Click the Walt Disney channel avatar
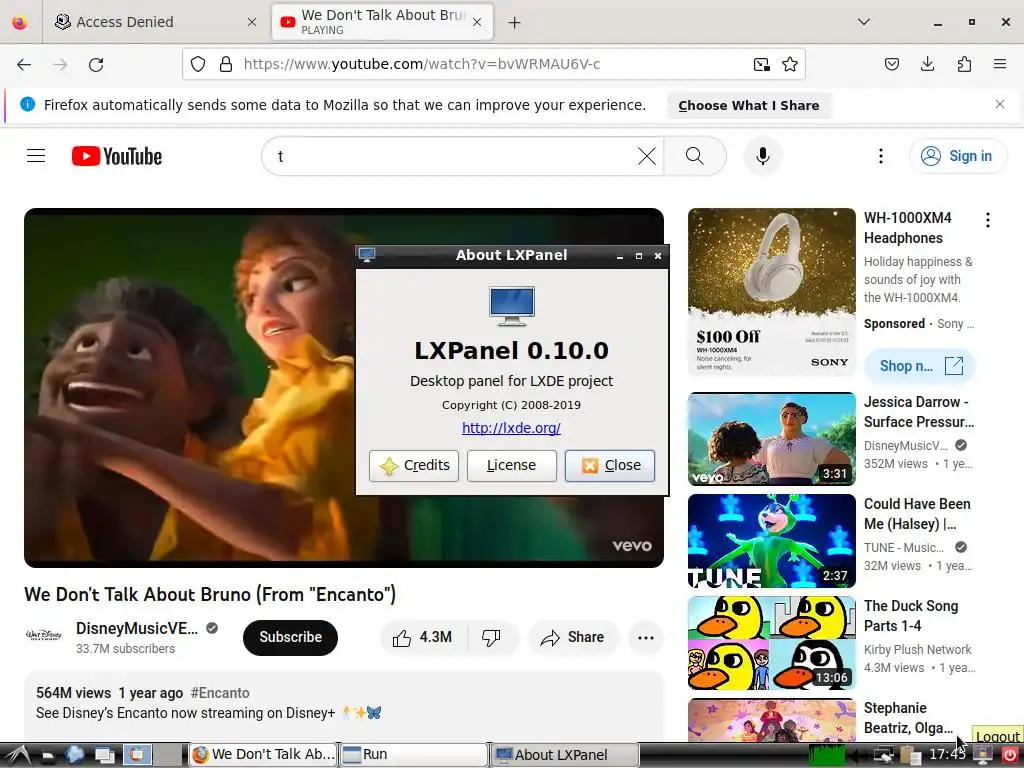This screenshot has height=768, width=1024. click(x=44, y=635)
